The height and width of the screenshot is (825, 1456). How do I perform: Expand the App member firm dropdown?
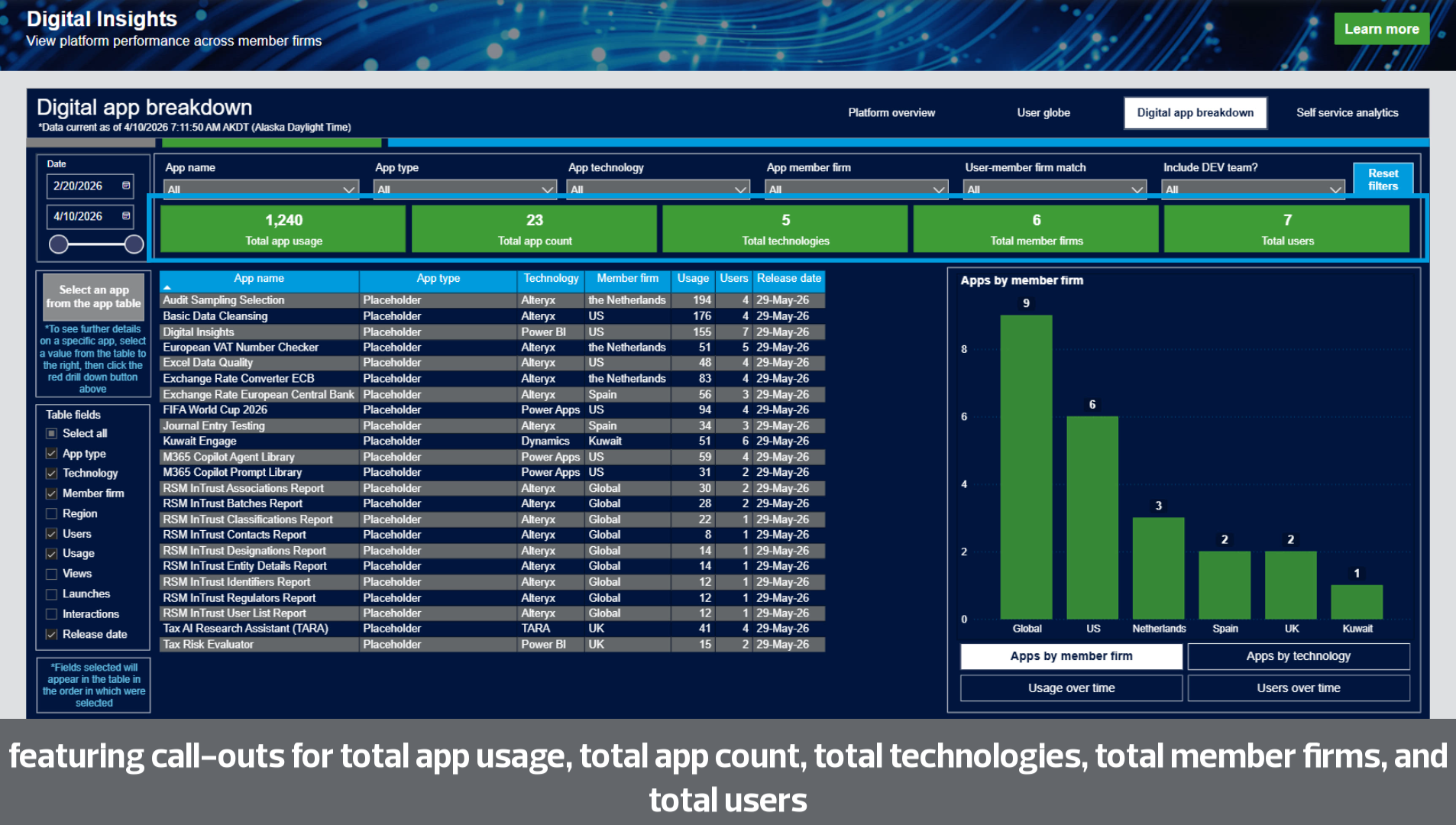[x=856, y=189]
